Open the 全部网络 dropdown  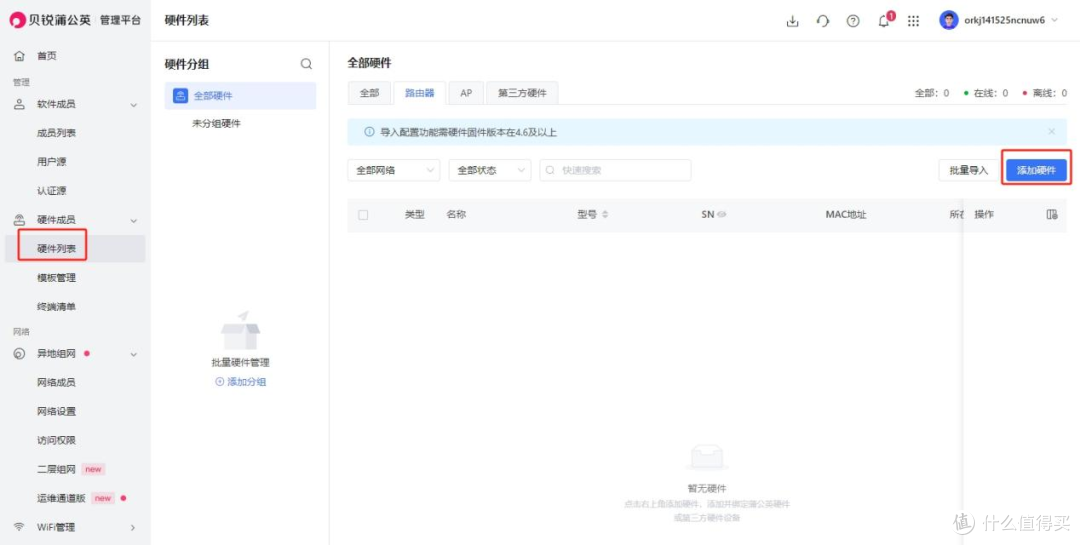(393, 170)
